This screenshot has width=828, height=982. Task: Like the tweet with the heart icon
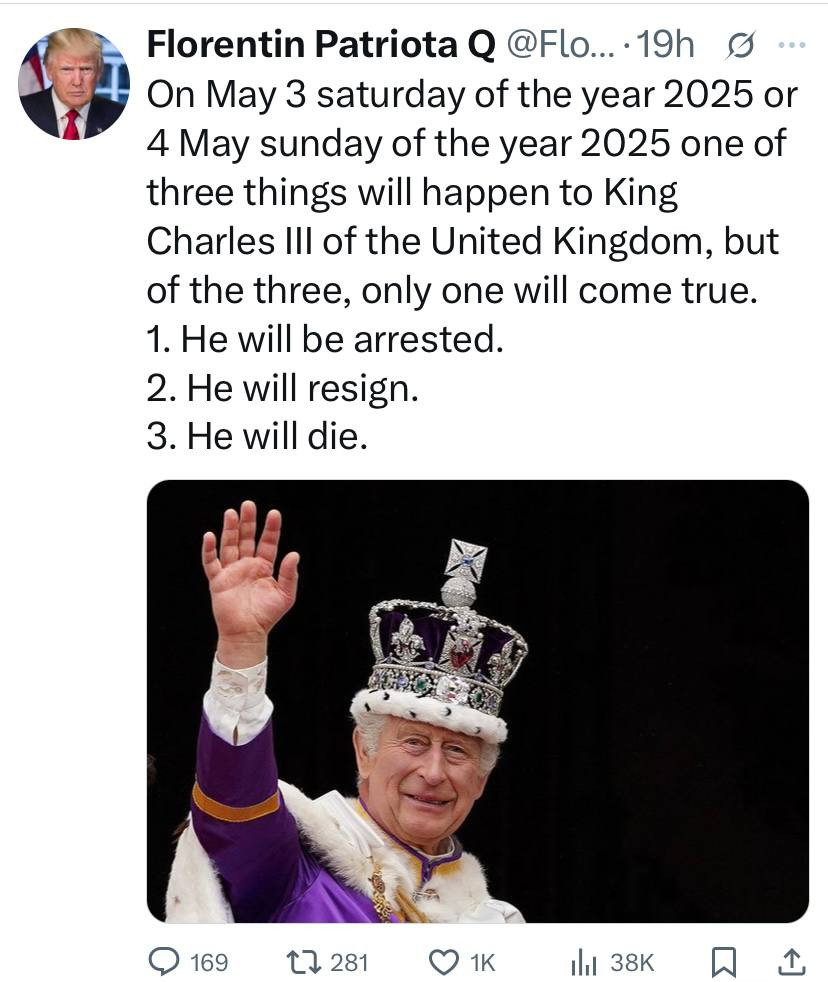(443, 962)
